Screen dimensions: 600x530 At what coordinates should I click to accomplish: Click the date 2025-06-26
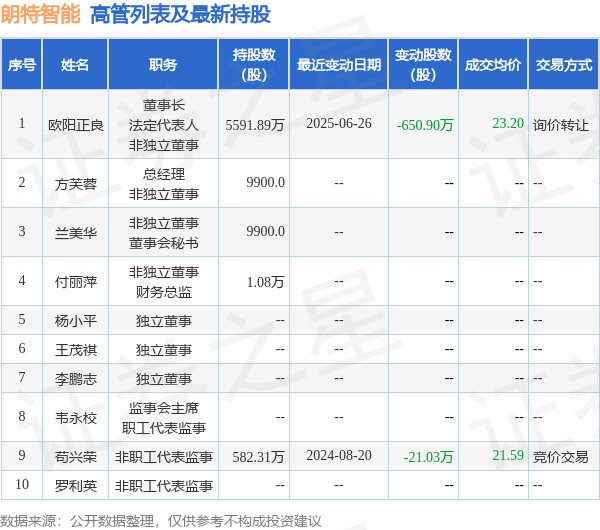pos(339,123)
